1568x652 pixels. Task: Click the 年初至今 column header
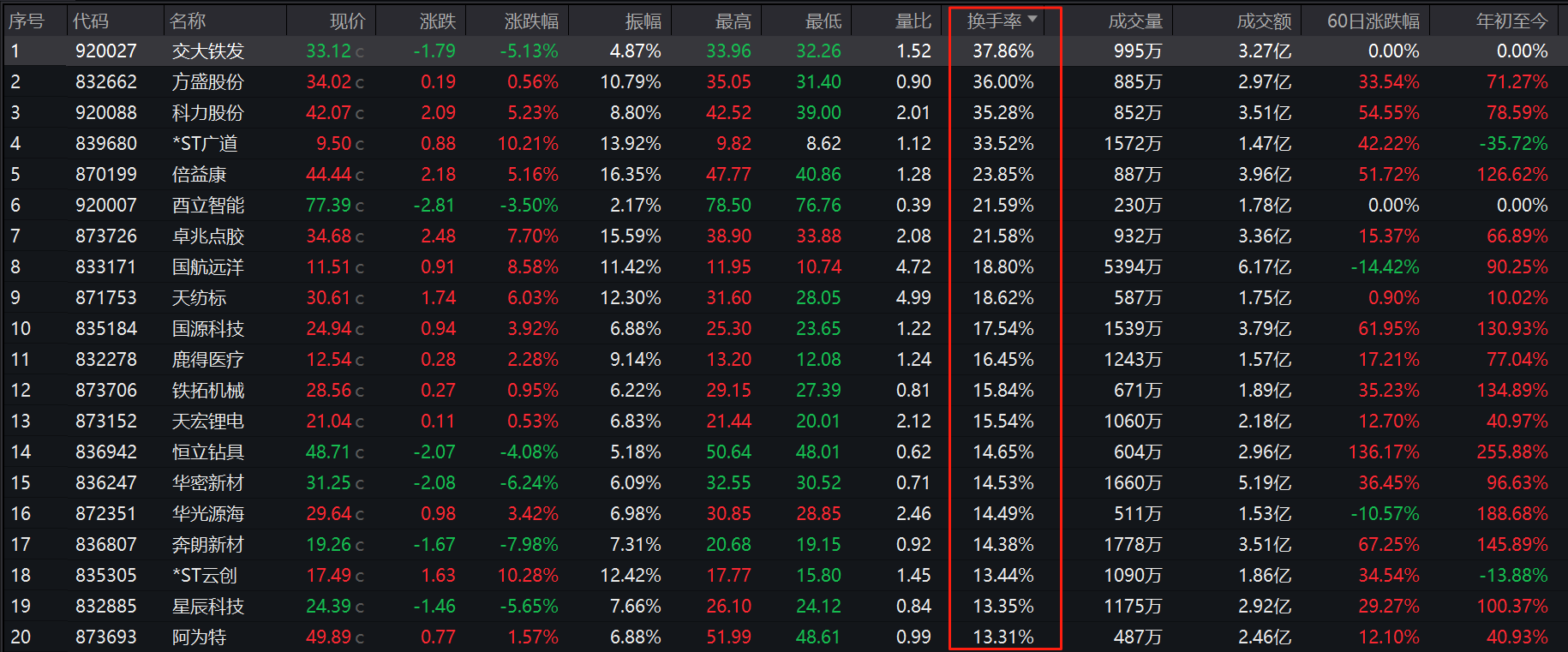1511,21
